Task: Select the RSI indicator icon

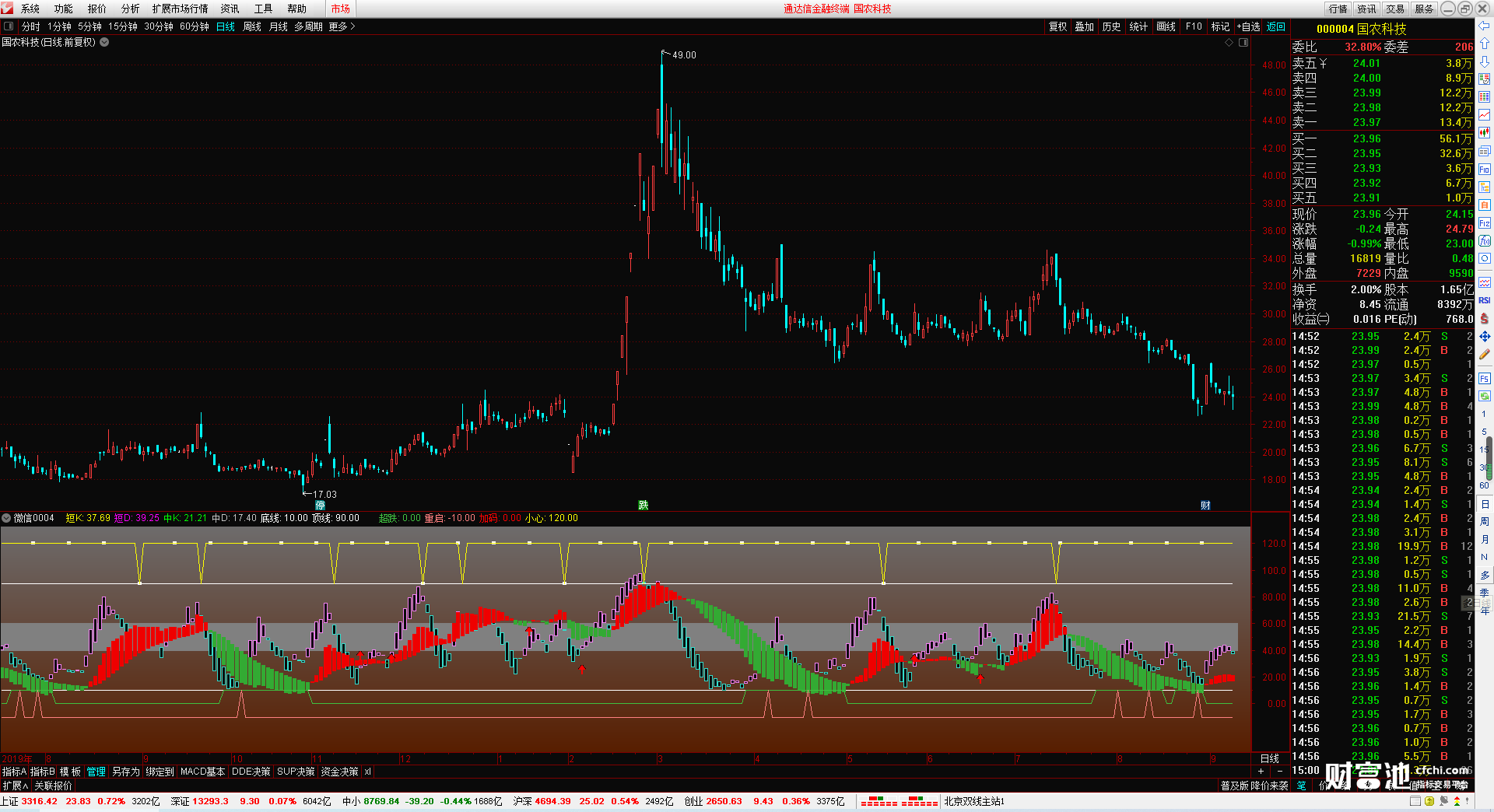Action: tap(1485, 300)
